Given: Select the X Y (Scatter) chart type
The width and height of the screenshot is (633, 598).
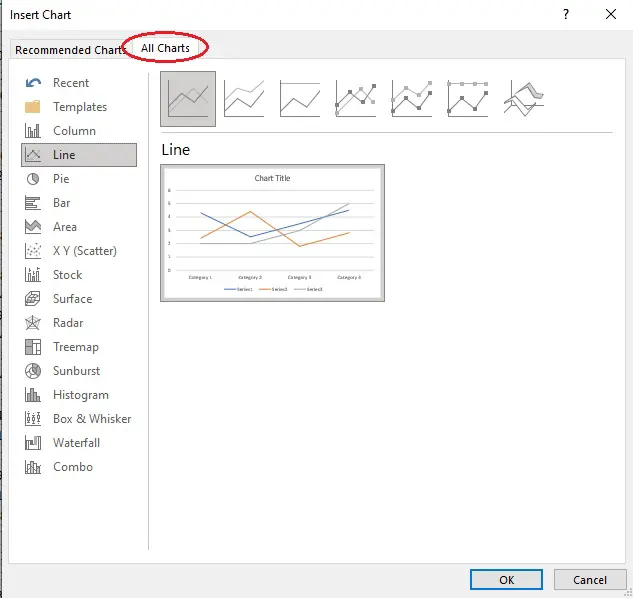Looking at the screenshot, I should (79, 251).
